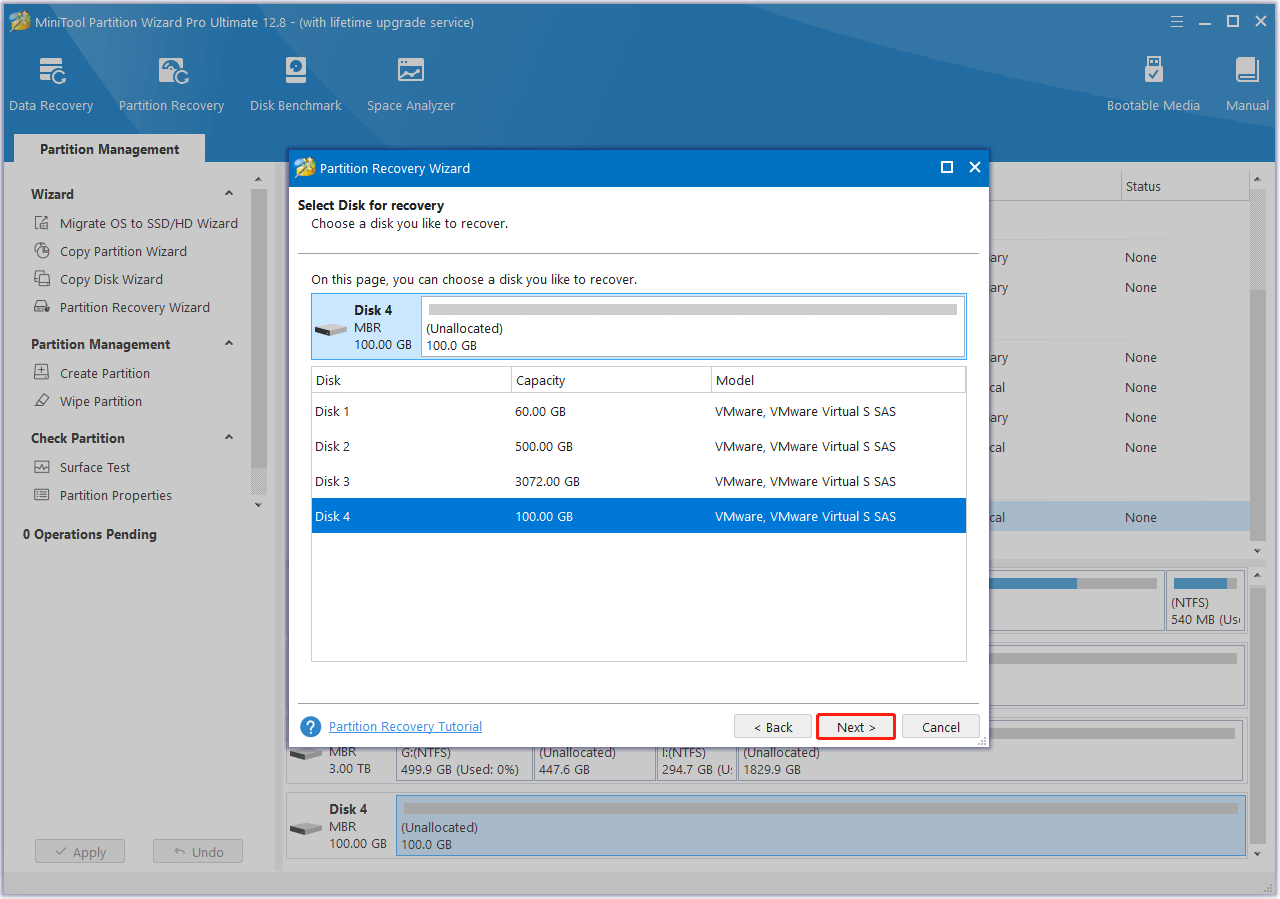Open the title bar hamburger menu
1280x899 pixels.
pyautogui.click(x=1177, y=21)
